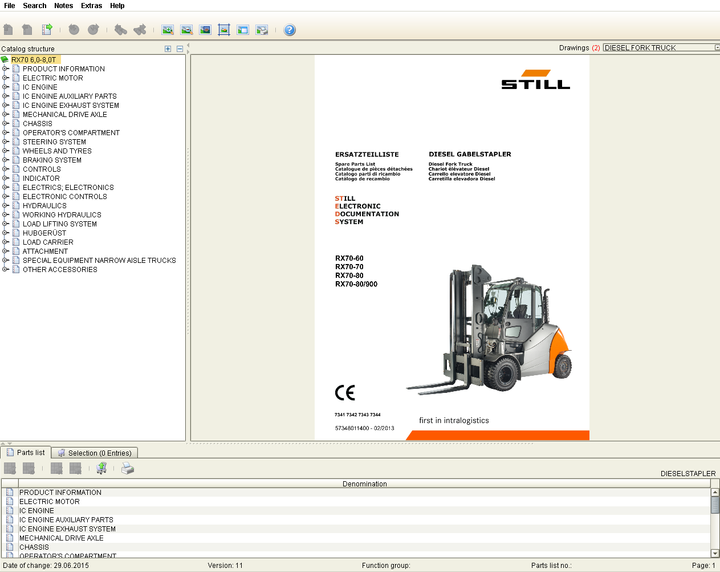Click the drawing window layout icon
Image resolution: width=720 pixels, height=572 pixels.
pos(243,30)
